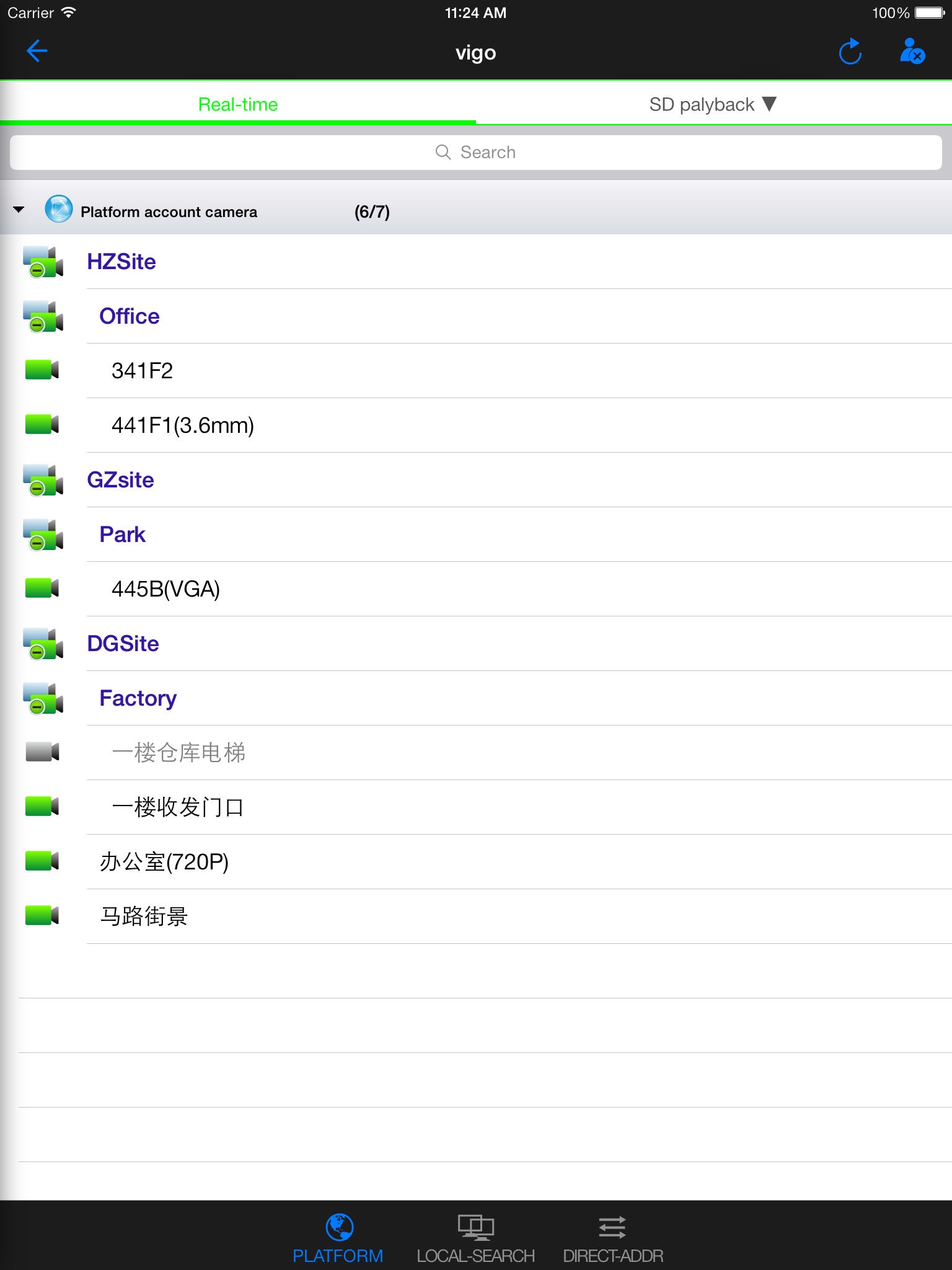Tap the offline 一楼仓库电梯 camera icon
Screen dimensions: 952x1270
click(x=42, y=752)
